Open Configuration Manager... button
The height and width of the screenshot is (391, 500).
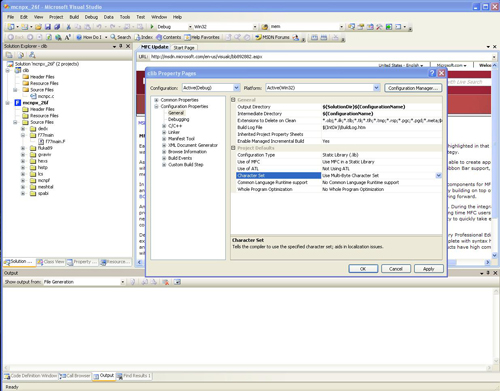413,88
